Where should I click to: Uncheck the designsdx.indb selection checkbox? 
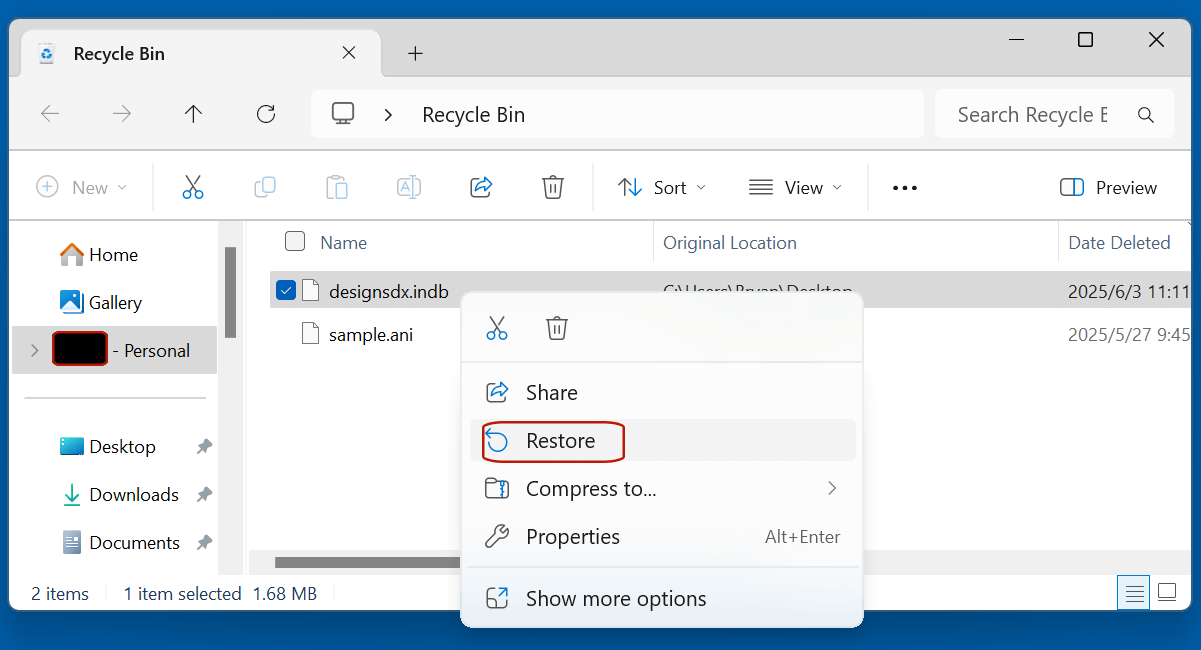coord(286,290)
